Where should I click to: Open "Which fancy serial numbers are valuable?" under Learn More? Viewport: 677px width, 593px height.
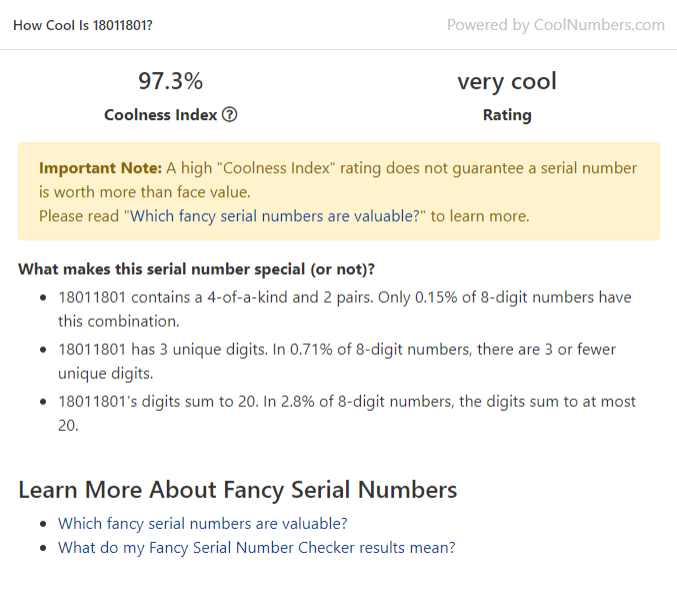(202, 523)
